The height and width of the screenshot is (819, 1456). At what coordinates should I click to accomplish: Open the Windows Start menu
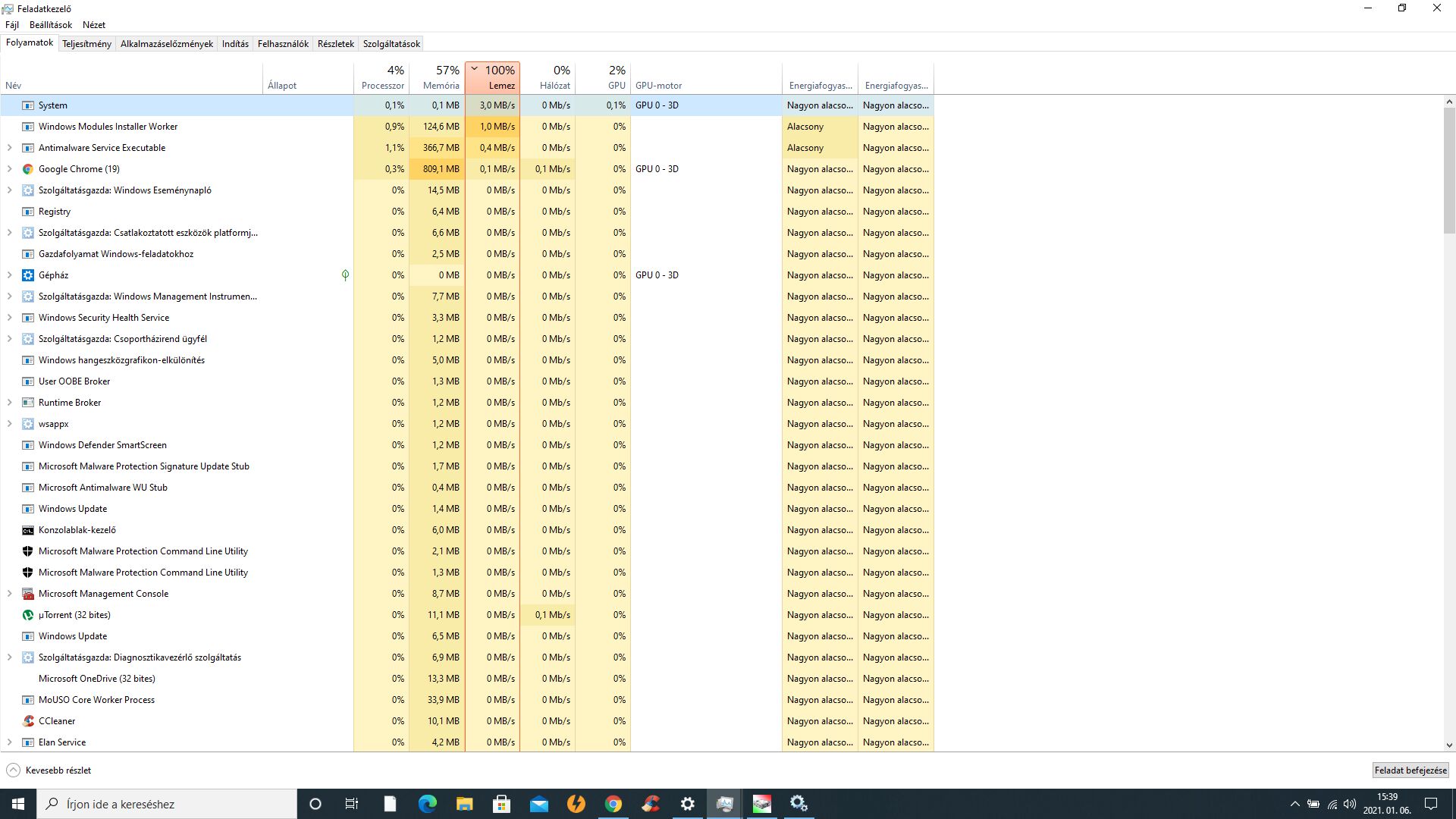coord(18,804)
